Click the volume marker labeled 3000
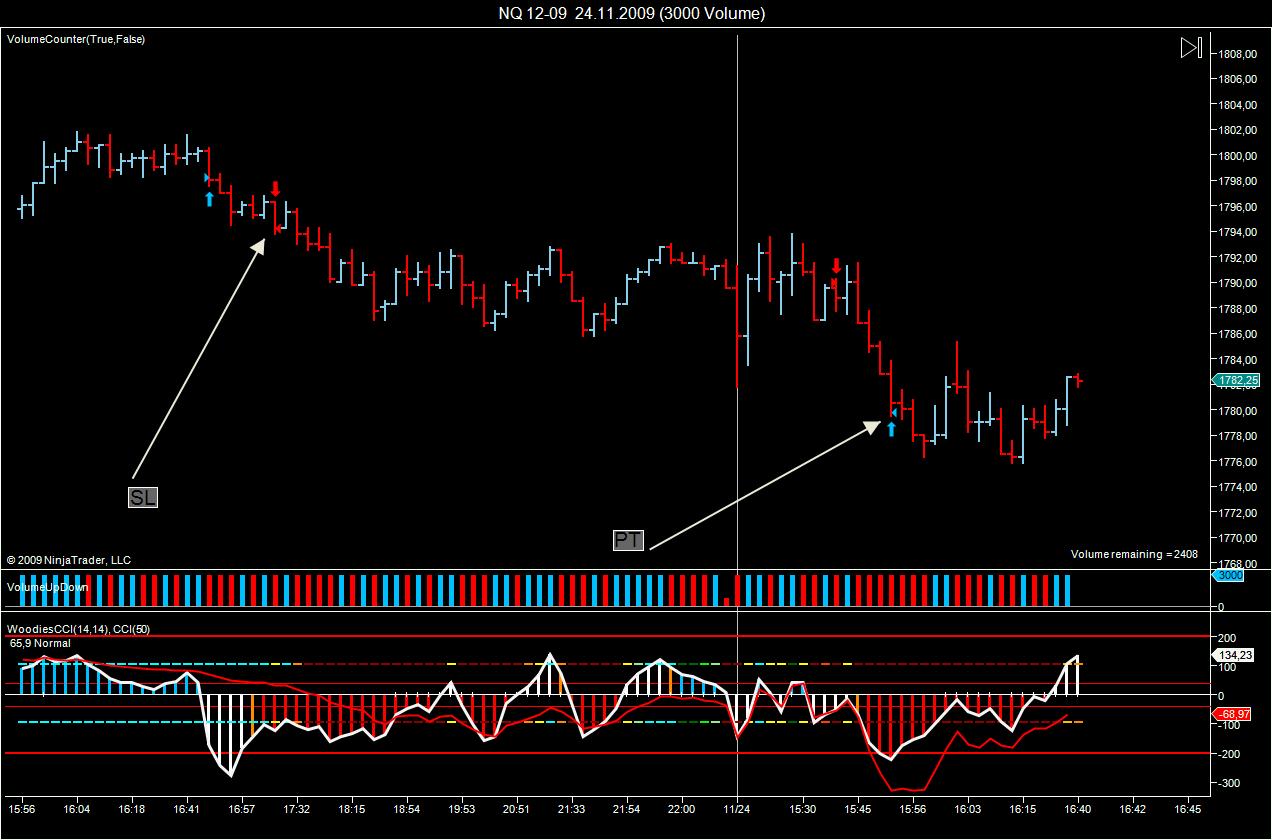The height and width of the screenshot is (840, 1272). pyautogui.click(x=1228, y=576)
